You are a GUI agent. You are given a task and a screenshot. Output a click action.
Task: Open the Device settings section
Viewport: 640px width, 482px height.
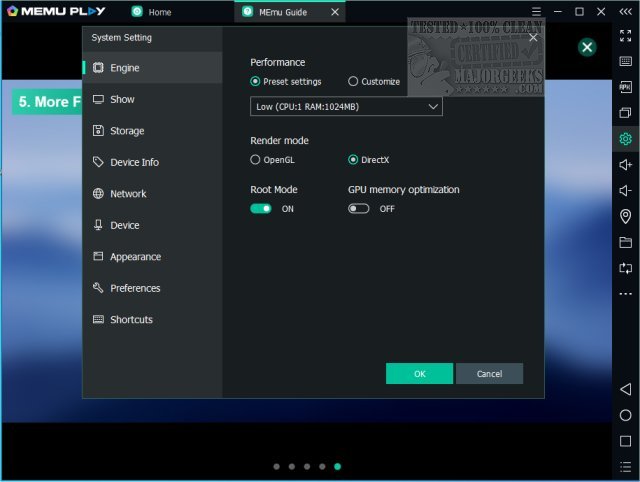pos(153,225)
